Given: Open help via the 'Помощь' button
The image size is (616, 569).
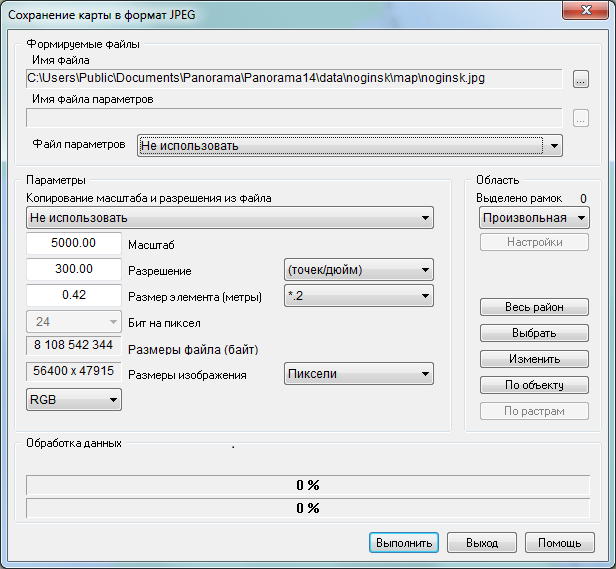Looking at the screenshot, I should 559,543.
